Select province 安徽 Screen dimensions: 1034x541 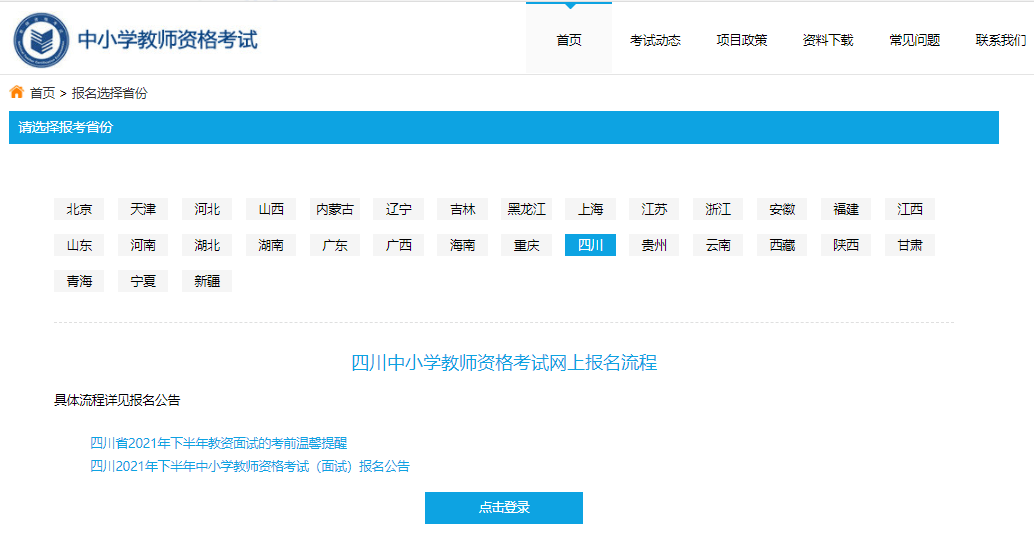click(782, 209)
